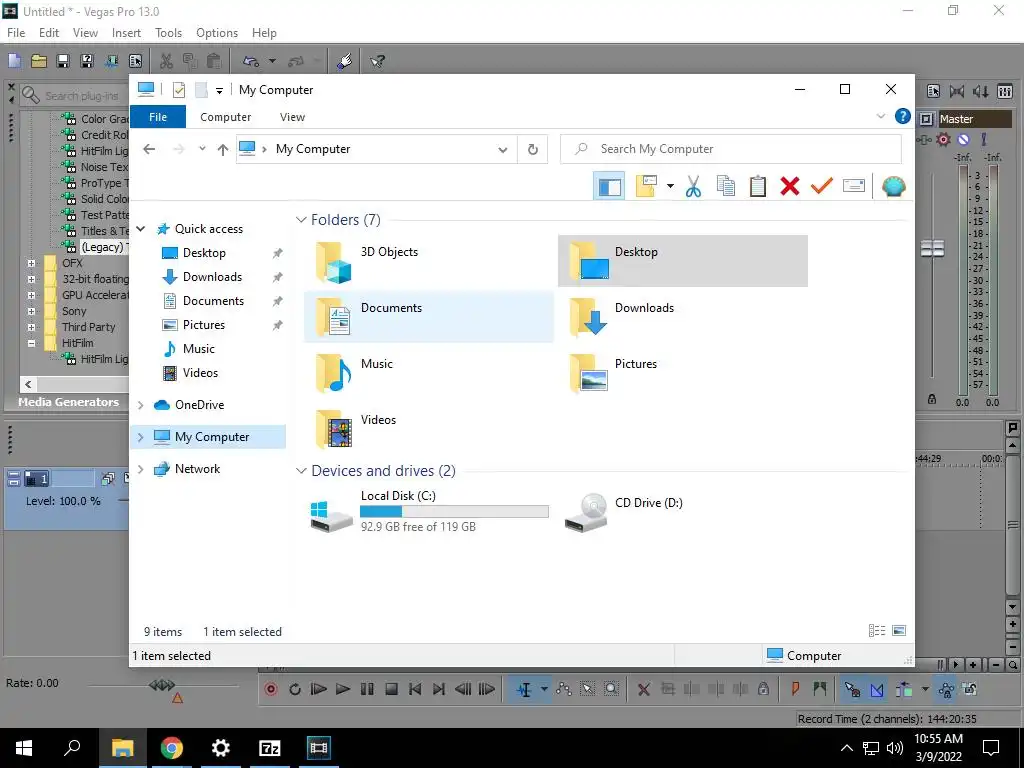
Task: Click the New project icon in Vegas toolbar
Action: (x=14, y=61)
